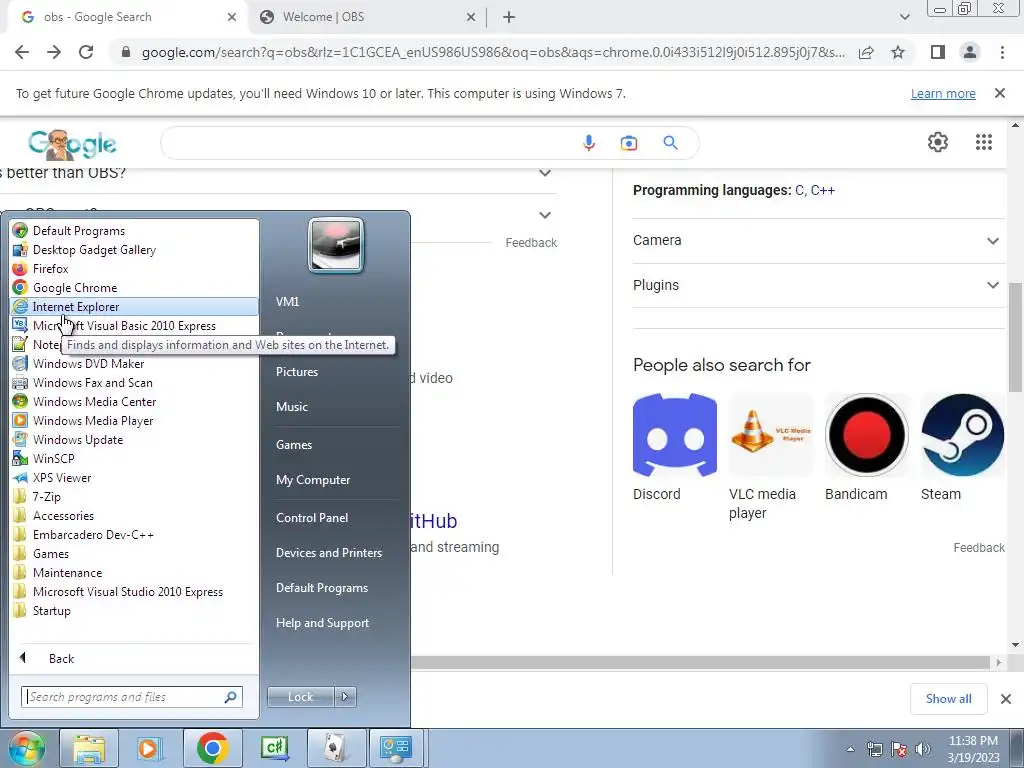
Task: Launch WinSCP
Action: (134, 458)
